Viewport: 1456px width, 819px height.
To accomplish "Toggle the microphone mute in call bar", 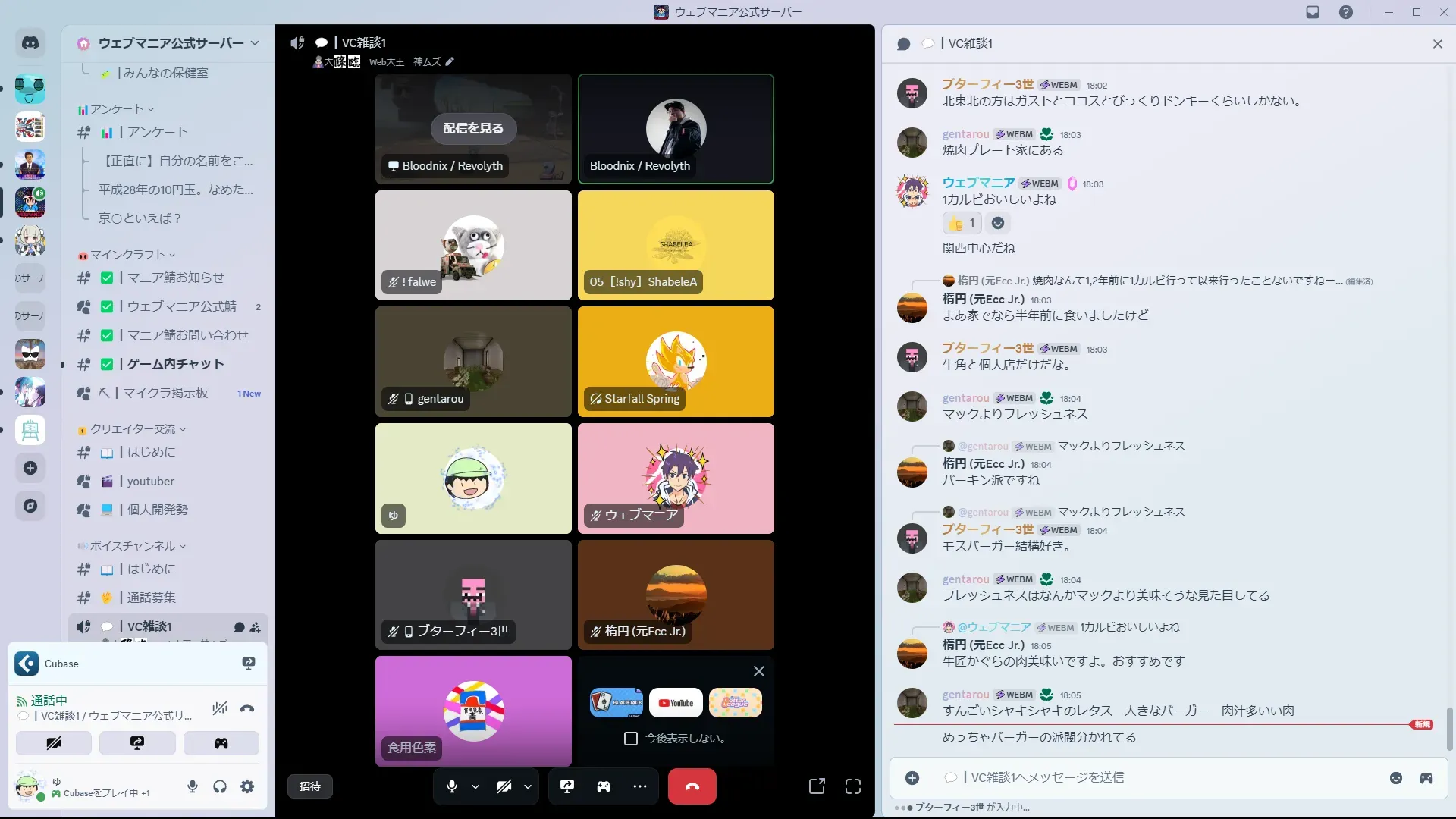I will tap(452, 786).
